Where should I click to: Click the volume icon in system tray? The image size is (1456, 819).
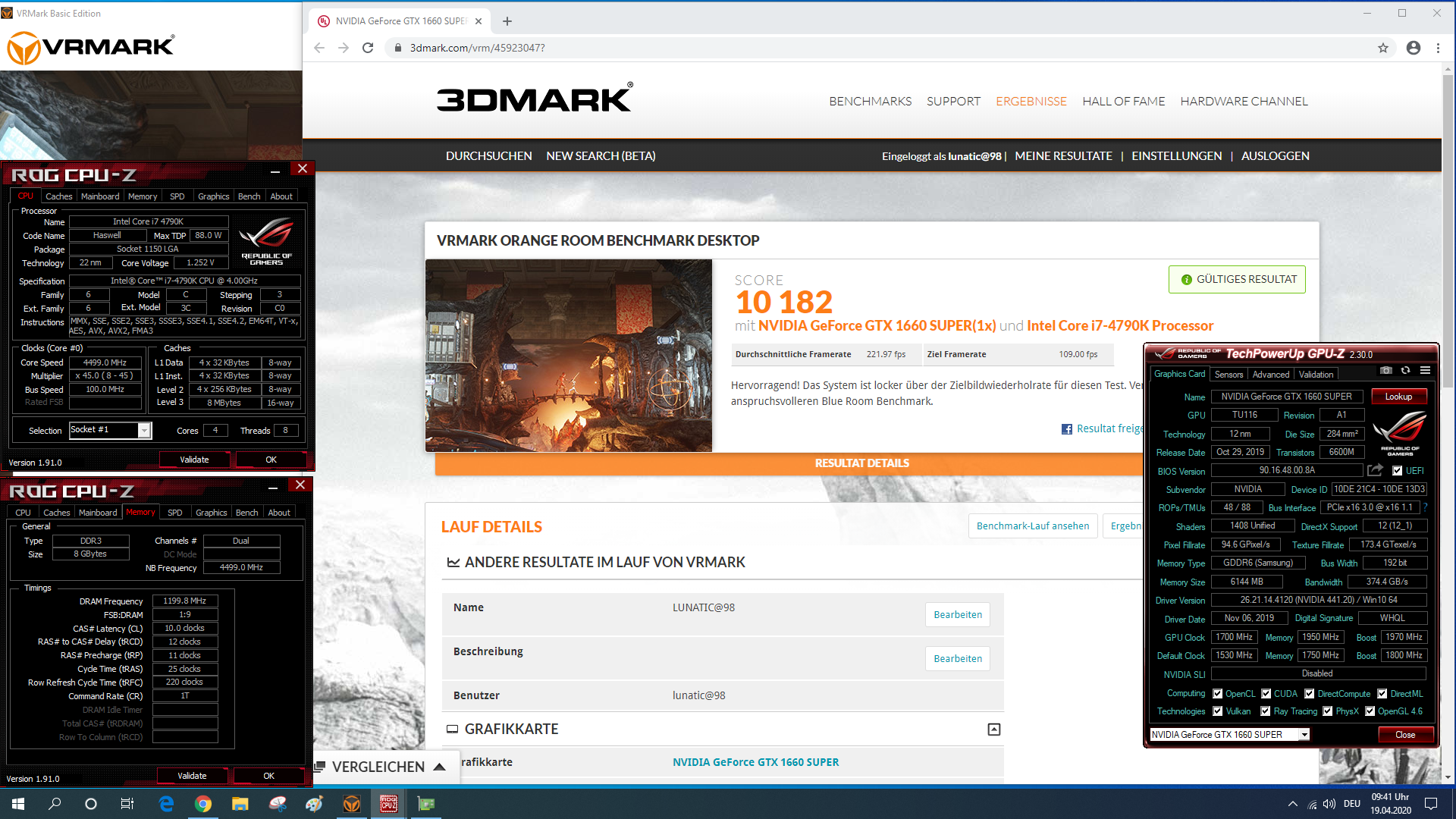coord(1329,804)
